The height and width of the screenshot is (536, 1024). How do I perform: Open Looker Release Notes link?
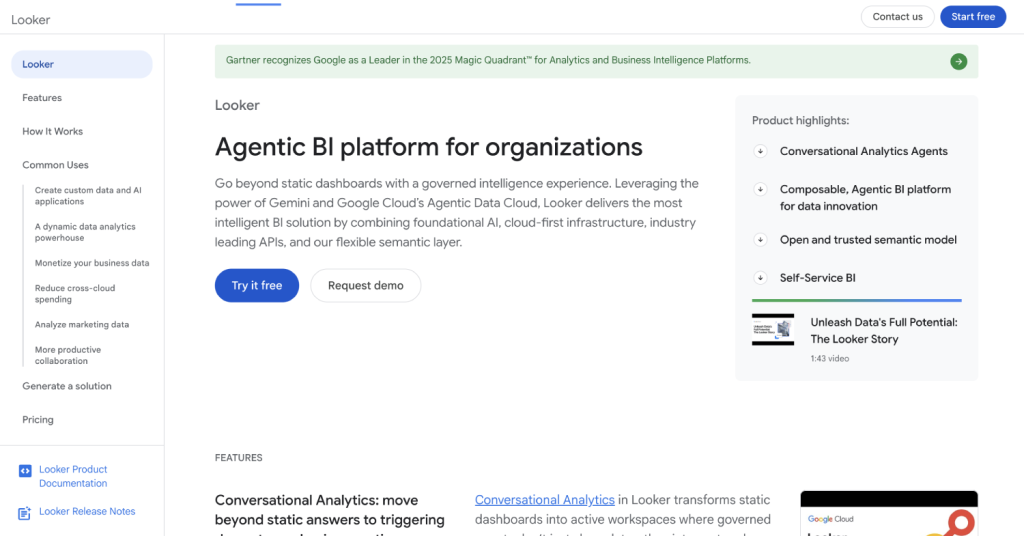click(x=87, y=511)
